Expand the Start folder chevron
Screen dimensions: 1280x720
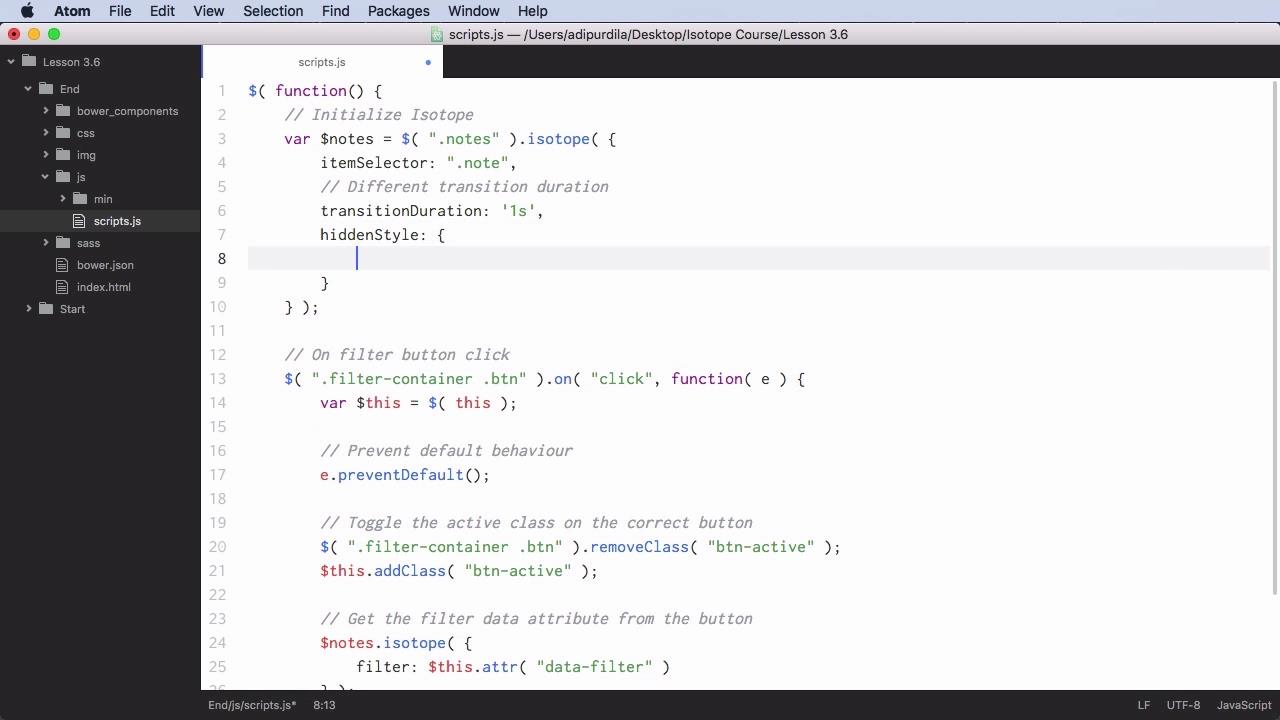(x=29, y=309)
